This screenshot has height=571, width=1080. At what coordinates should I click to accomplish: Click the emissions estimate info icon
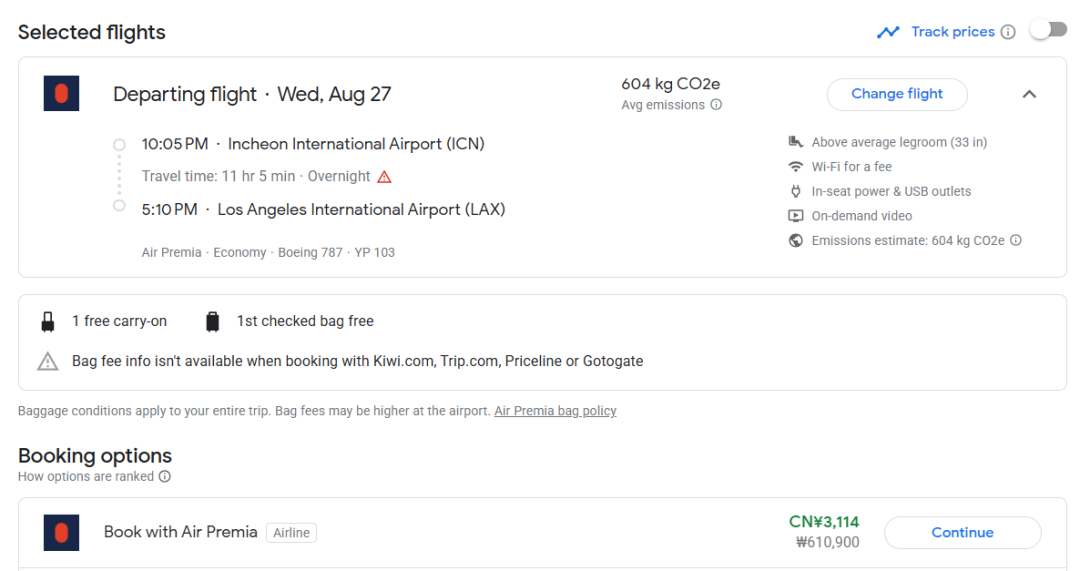coord(1016,240)
